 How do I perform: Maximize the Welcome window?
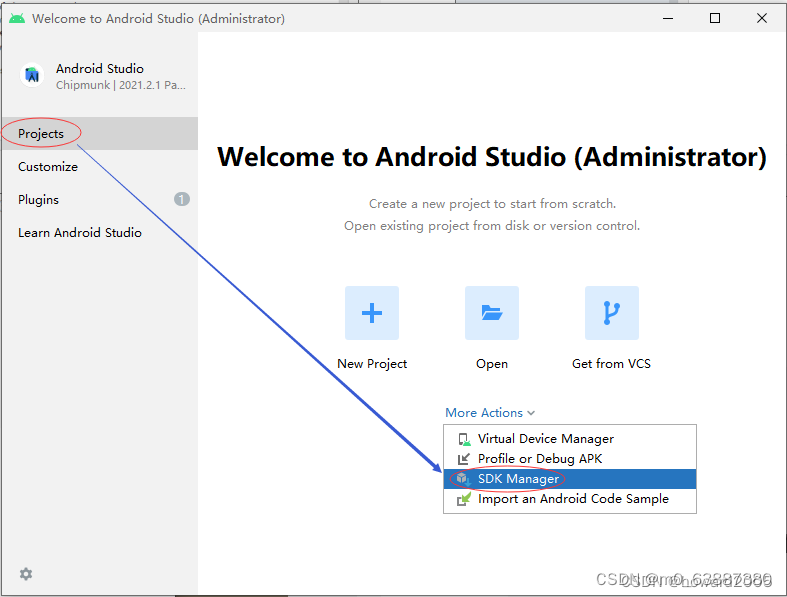tap(715, 19)
